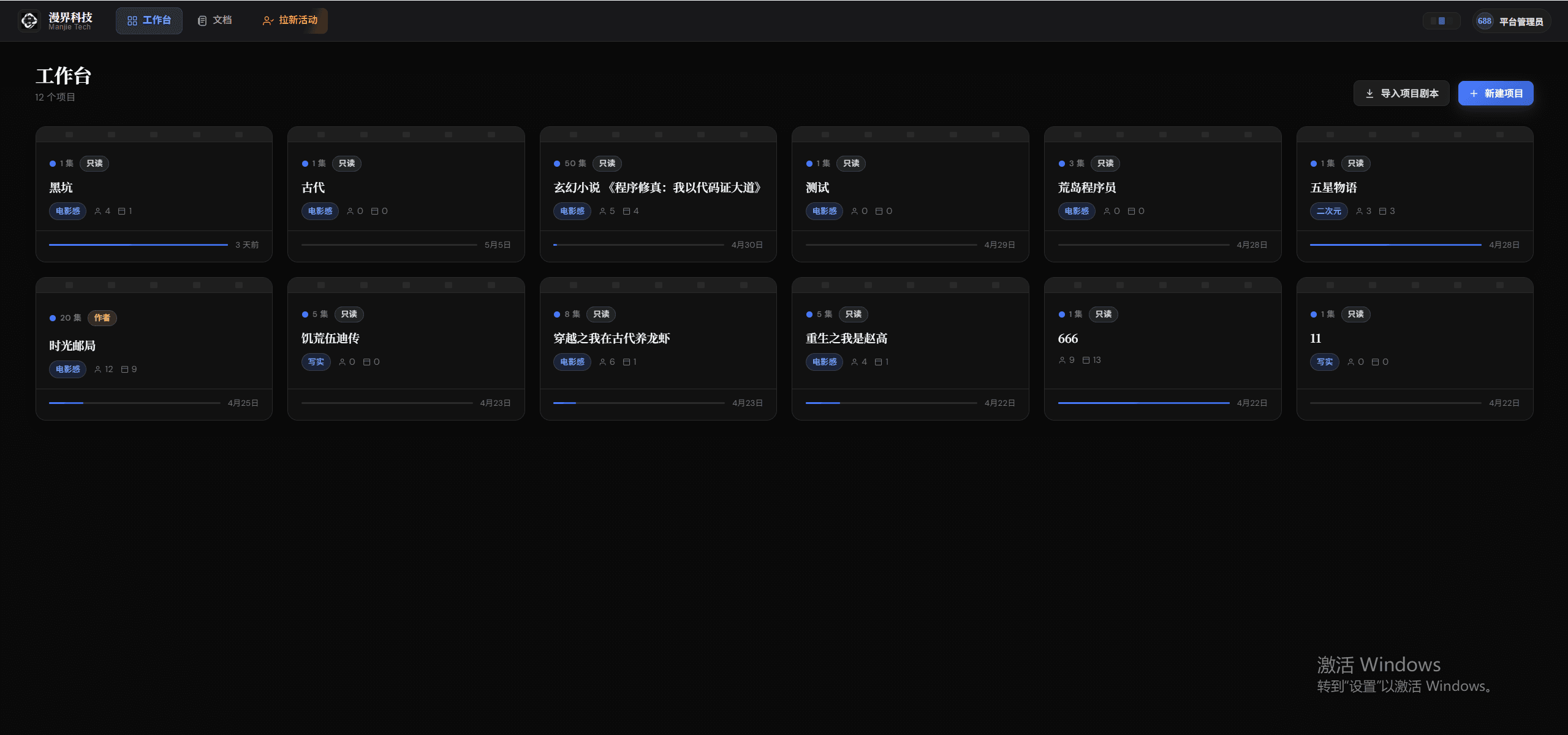1568x735 pixels.
Task: Click the storyboard count icon on 五星物语 card
Action: click(x=1382, y=211)
